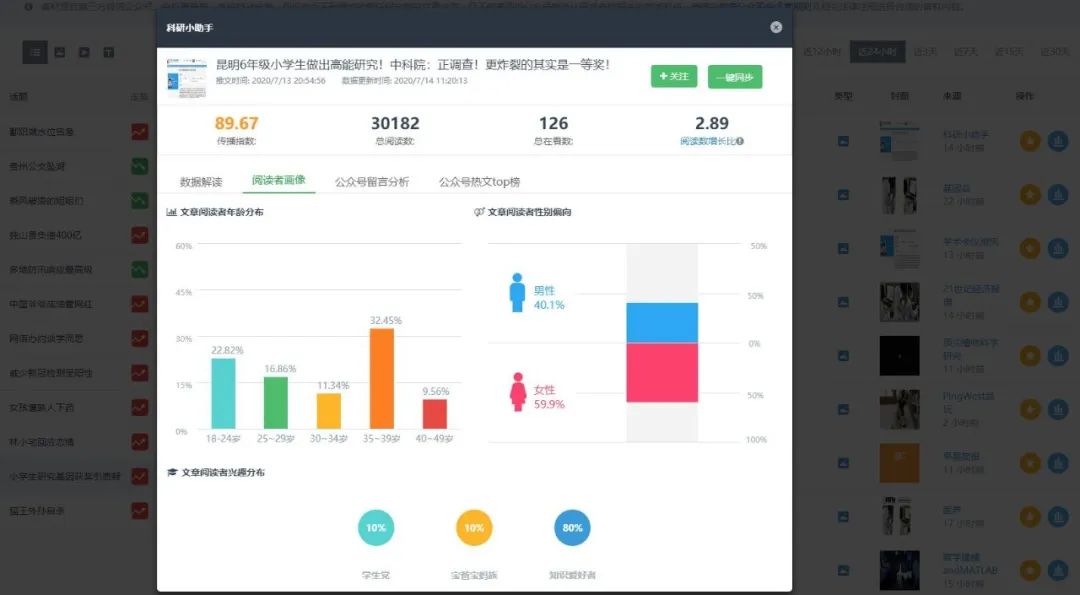The width and height of the screenshot is (1080, 595).
Task: Select the 近3天 time filter
Action: pos(925,52)
